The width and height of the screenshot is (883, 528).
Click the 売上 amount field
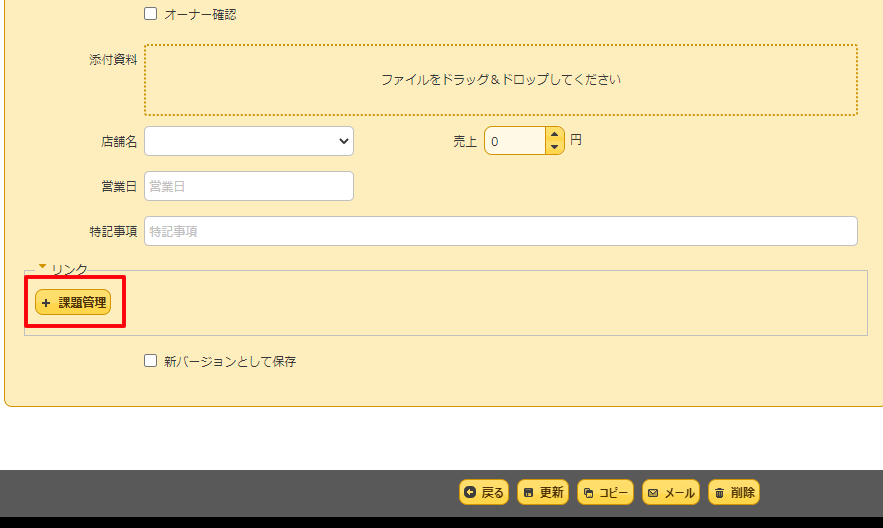515,141
